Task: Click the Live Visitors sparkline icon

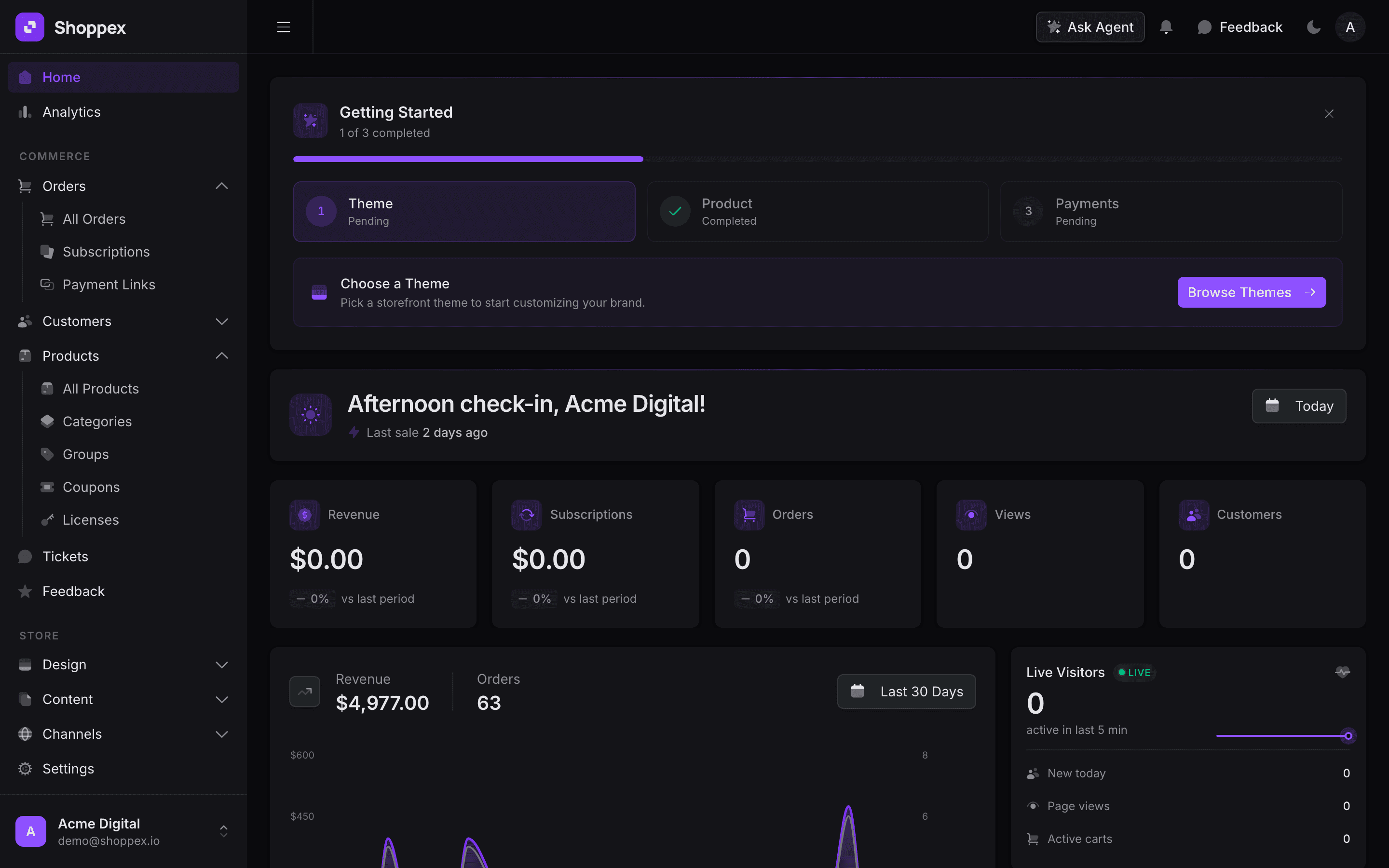Action: click(1343, 672)
